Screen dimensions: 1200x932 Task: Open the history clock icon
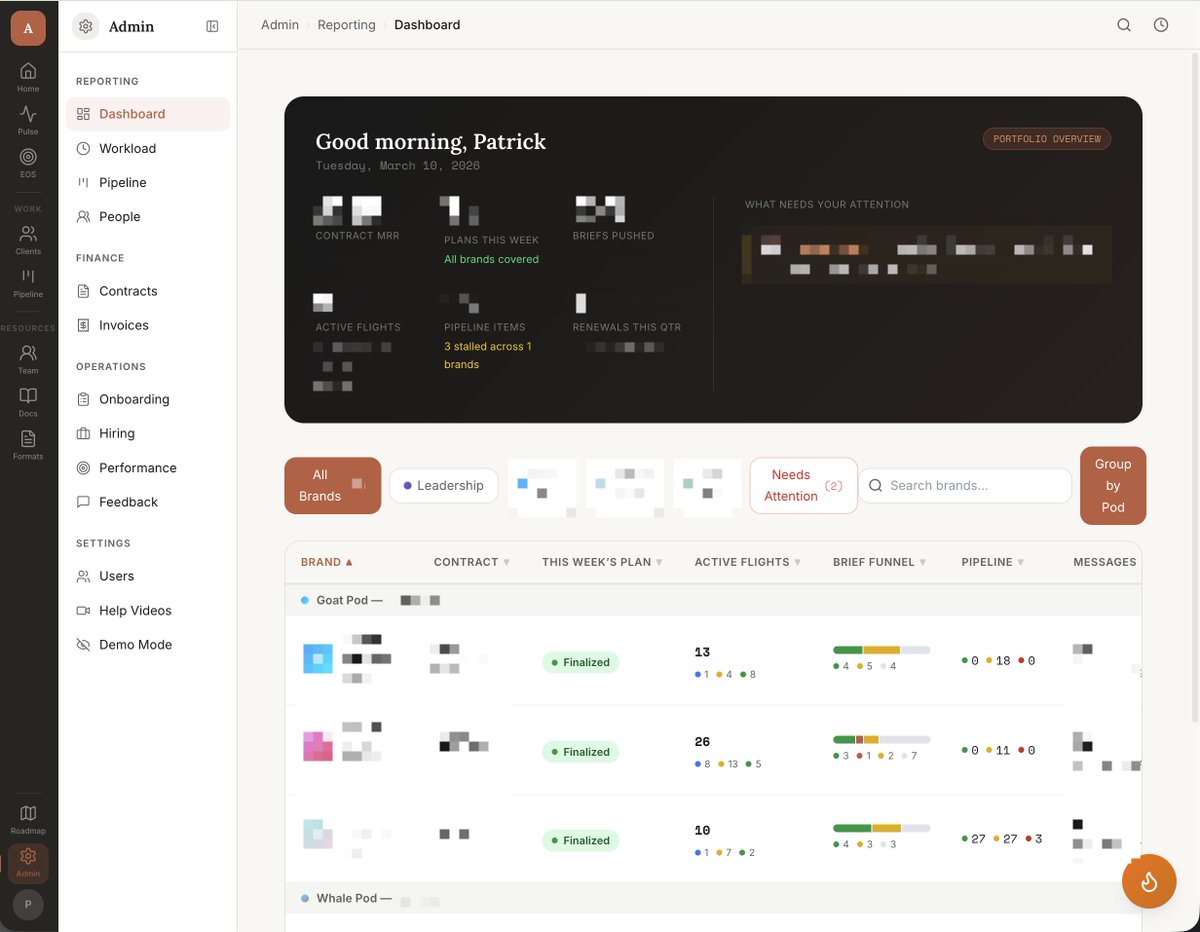tap(1161, 25)
